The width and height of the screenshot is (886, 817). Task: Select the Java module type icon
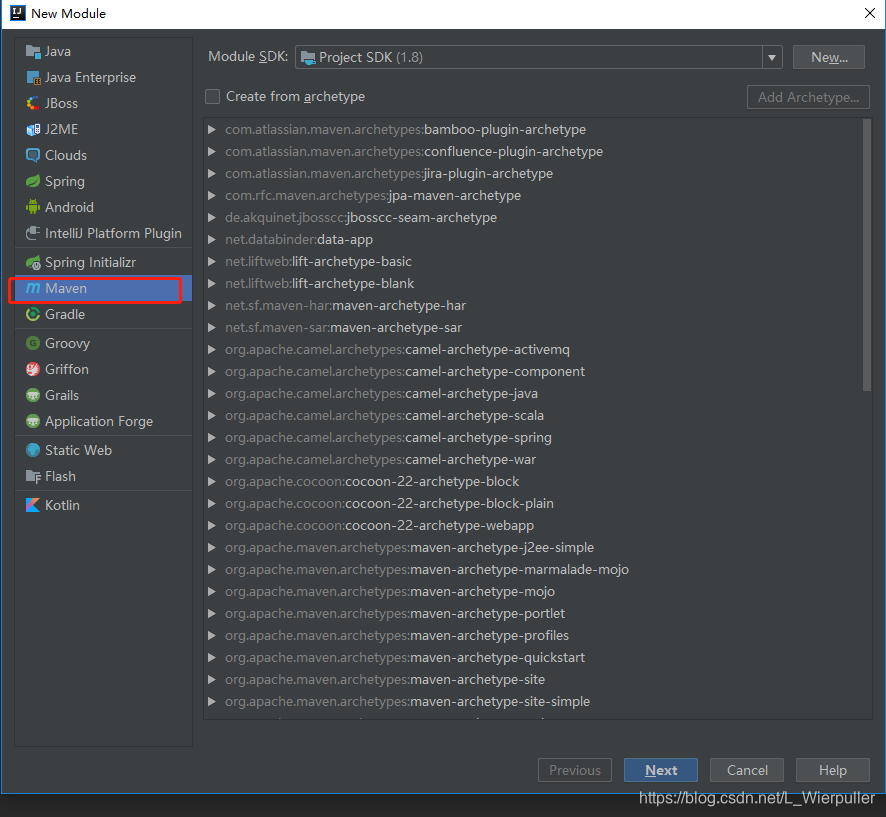(x=33, y=51)
